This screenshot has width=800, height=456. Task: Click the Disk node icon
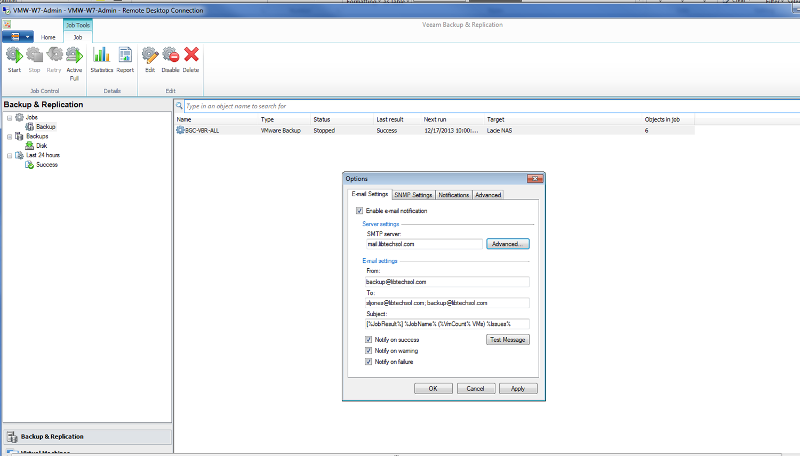pos(30,145)
